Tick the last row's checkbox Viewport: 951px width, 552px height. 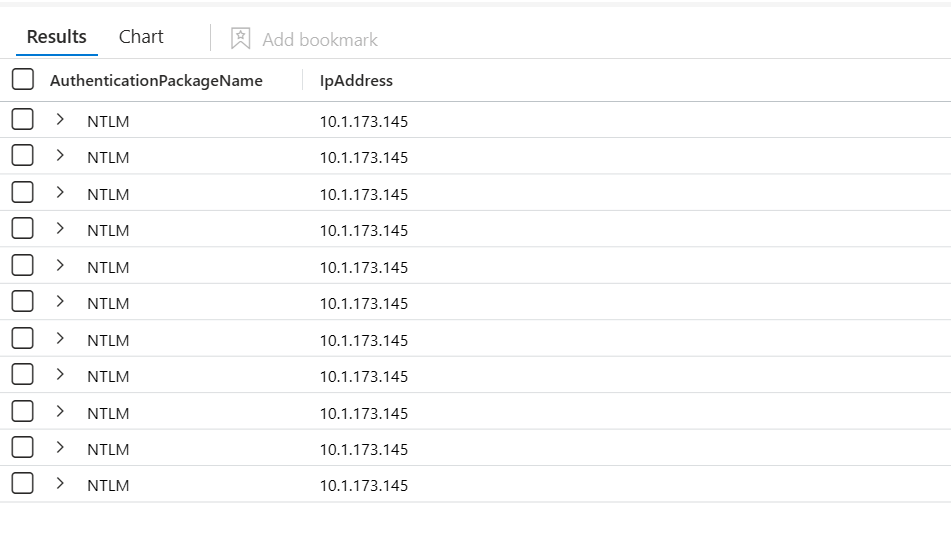(x=23, y=484)
